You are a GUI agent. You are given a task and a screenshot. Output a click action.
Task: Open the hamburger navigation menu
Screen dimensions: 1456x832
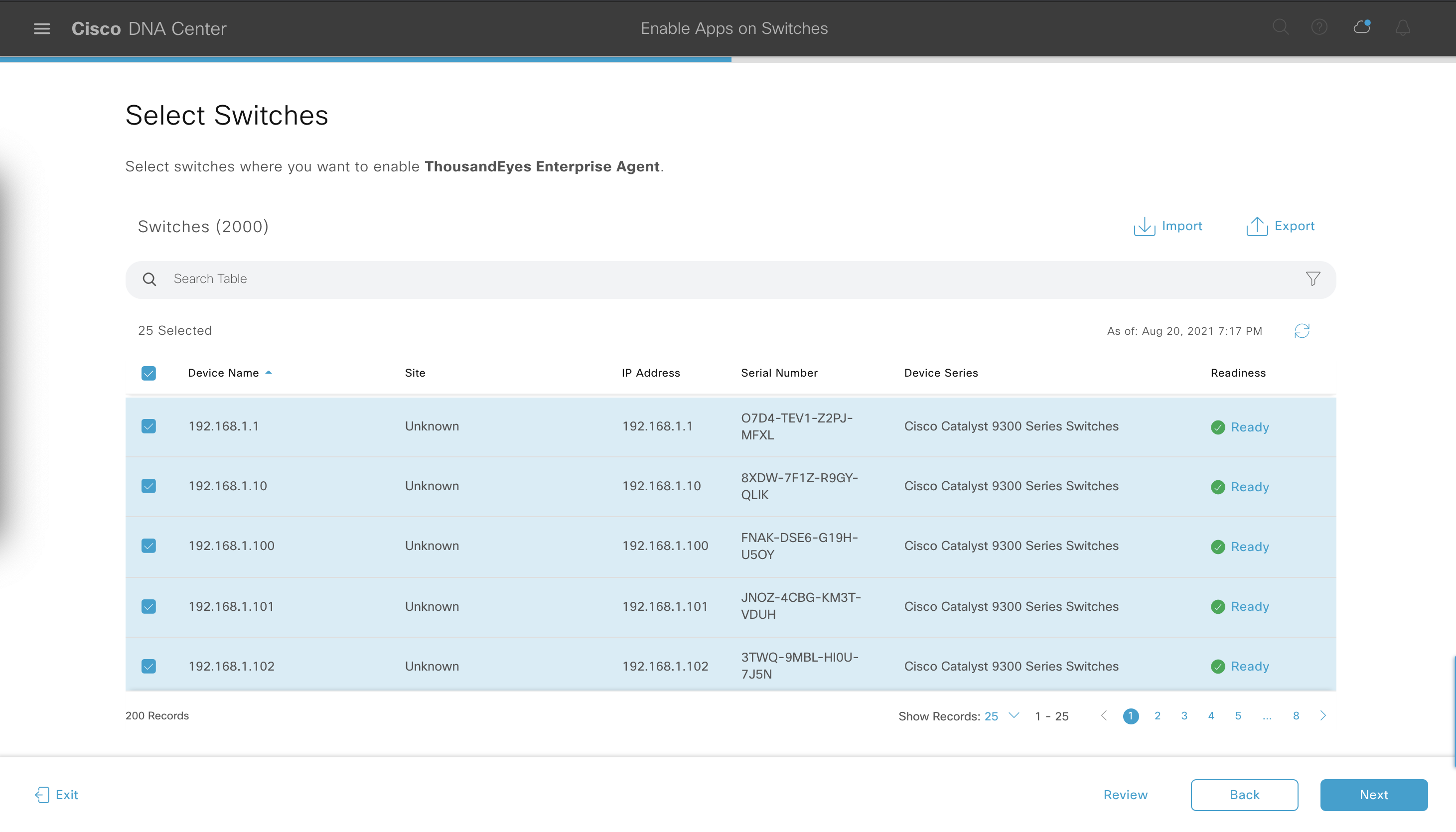pyautogui.click(x=42, y=28)
